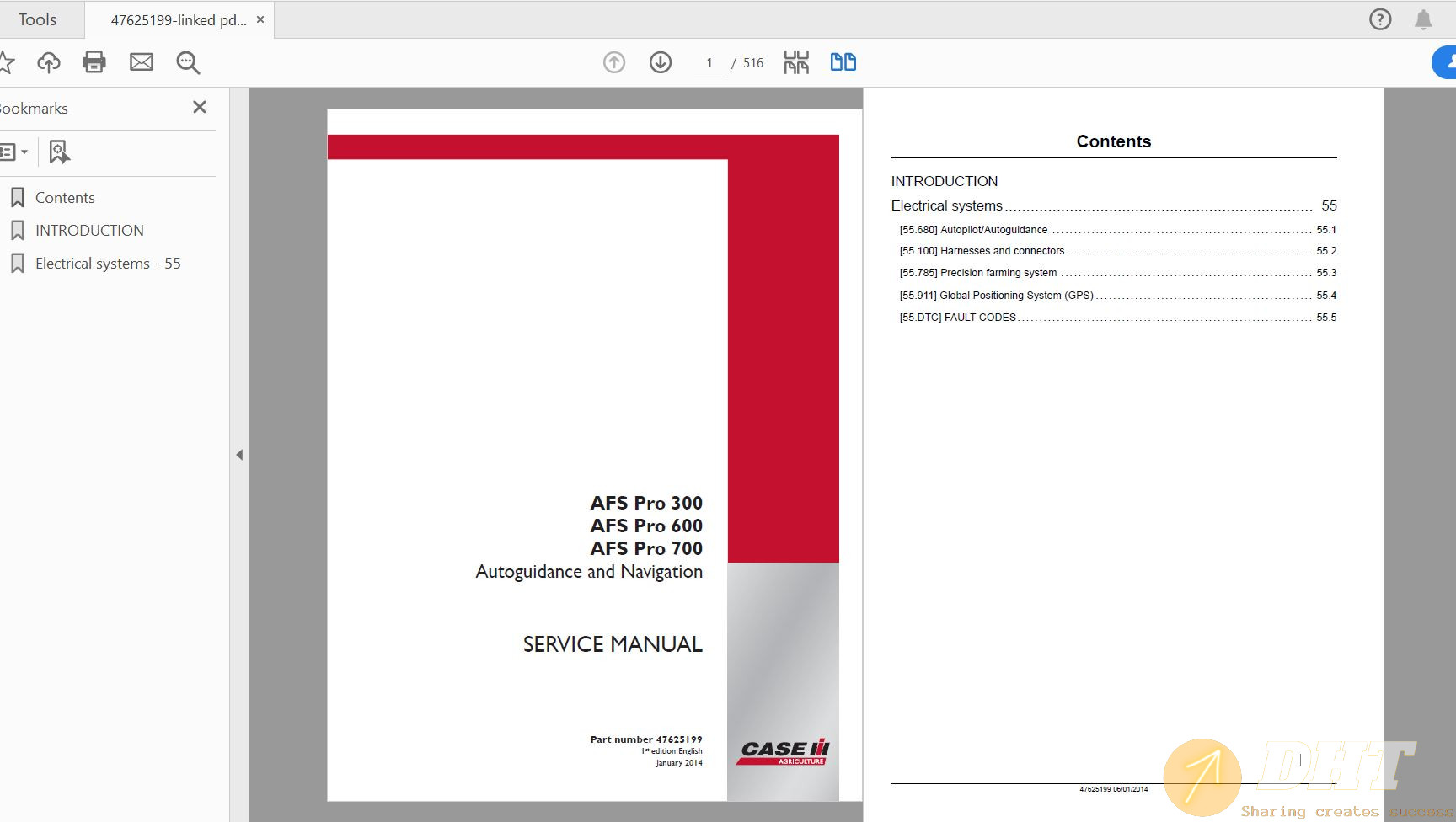Viewport: 1456px width, 822px height.
Task: Click the page number input field
Action: click(709, 62)
